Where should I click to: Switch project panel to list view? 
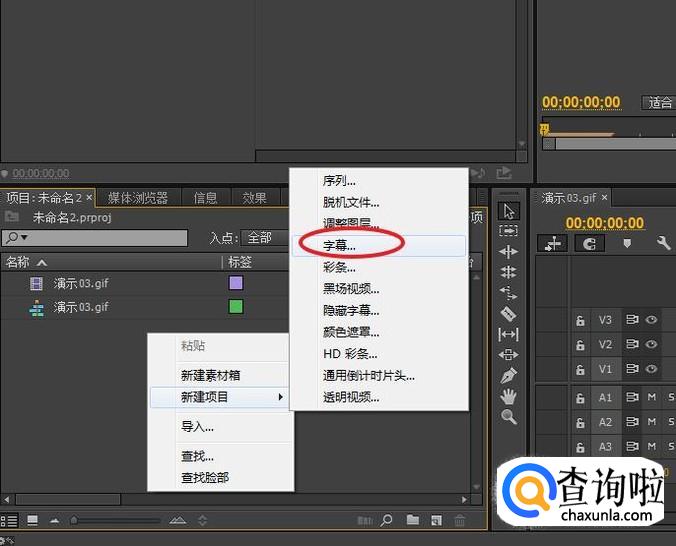coord(10,520)
